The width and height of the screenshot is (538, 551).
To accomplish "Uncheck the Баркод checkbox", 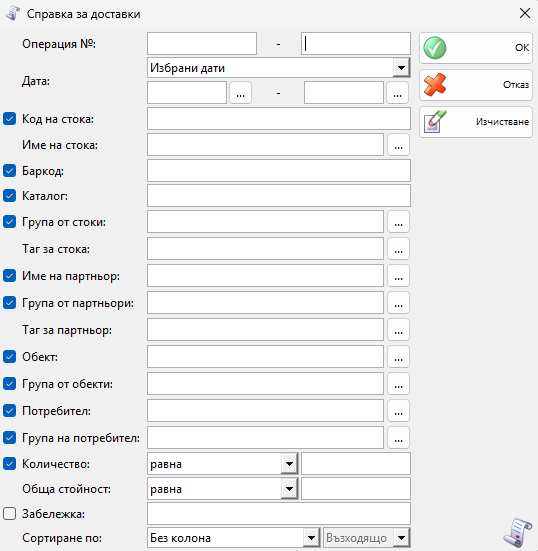I will tap(9, 171).
